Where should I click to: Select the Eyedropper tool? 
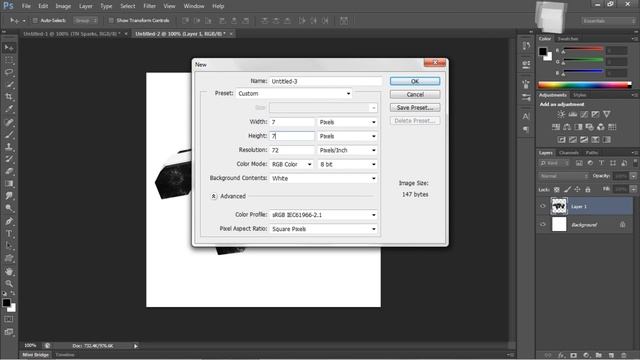(x=9, y=109)
